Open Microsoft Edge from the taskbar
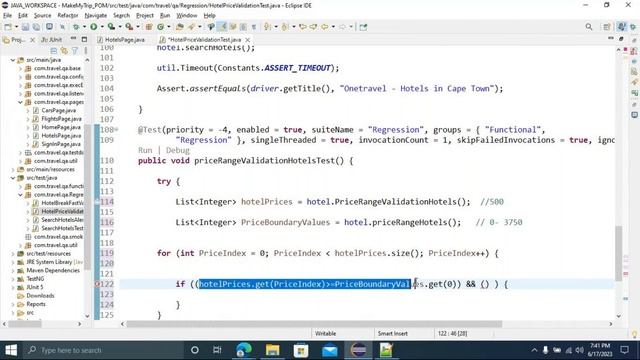 [x=244, y=350]
